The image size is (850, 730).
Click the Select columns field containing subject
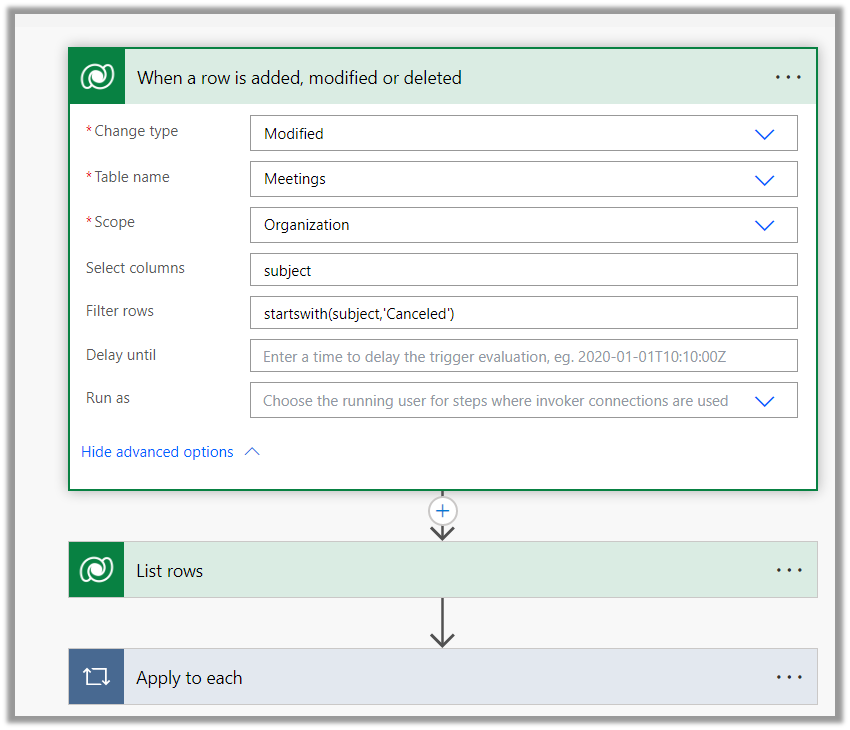point(523,271)
